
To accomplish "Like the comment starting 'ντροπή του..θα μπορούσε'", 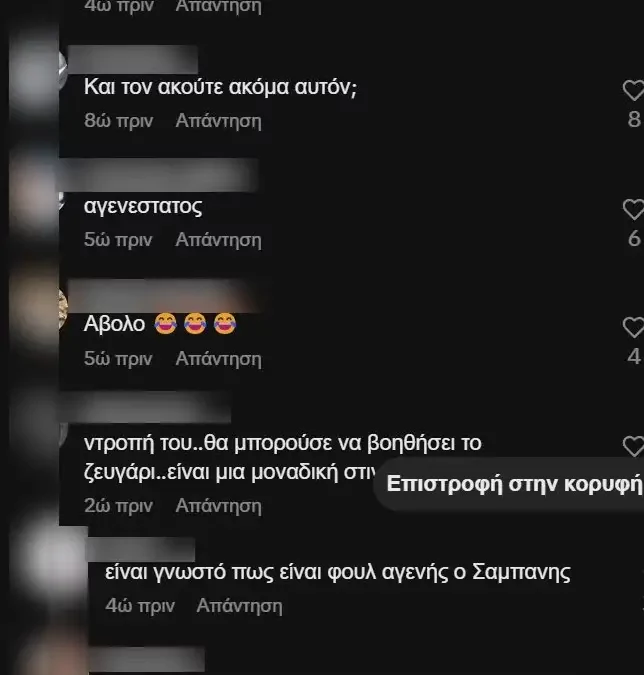I will click(634, 446).
